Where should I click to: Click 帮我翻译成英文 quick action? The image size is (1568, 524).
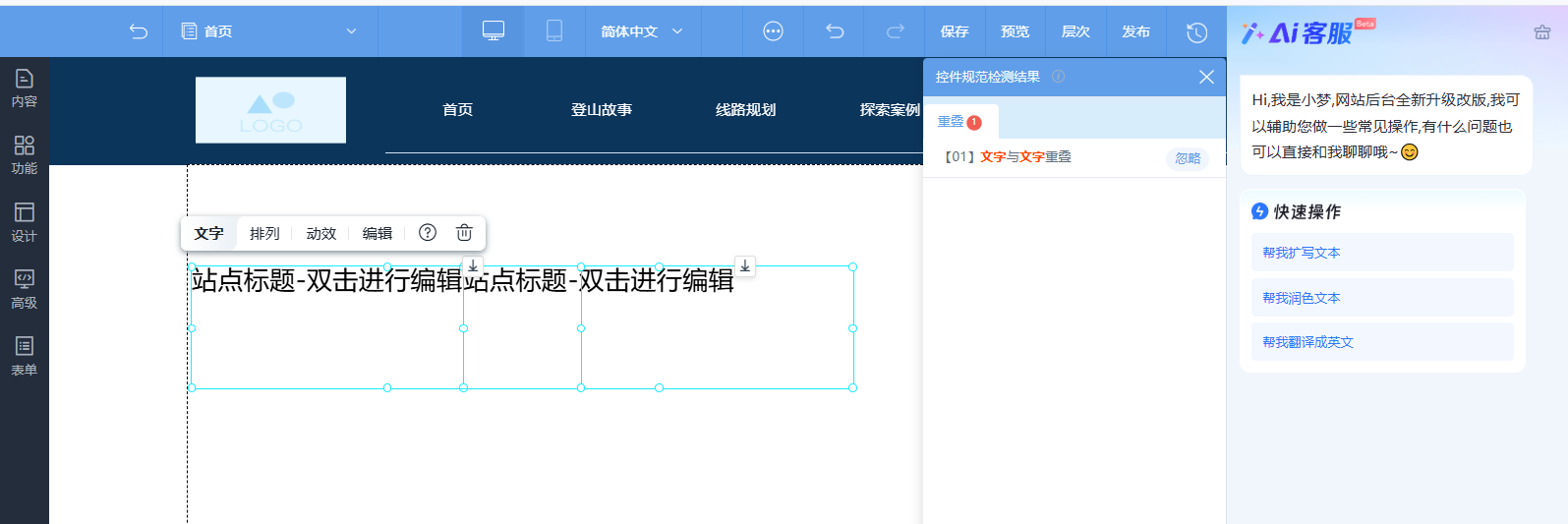[x=1382, y=342]
